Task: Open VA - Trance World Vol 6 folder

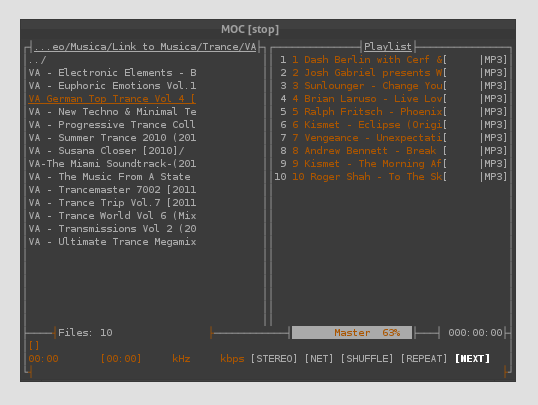Action: (x=112, y=216)
